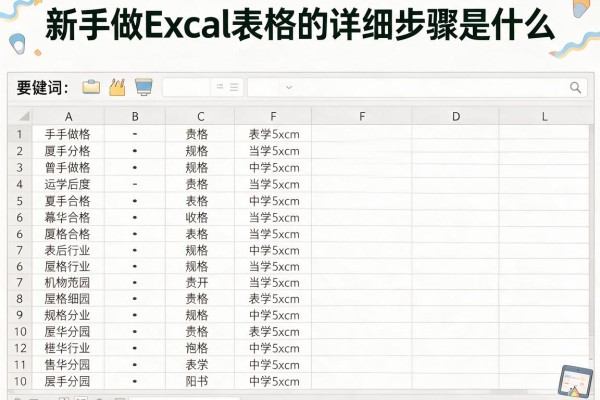Select column B header

click(135, 116)
